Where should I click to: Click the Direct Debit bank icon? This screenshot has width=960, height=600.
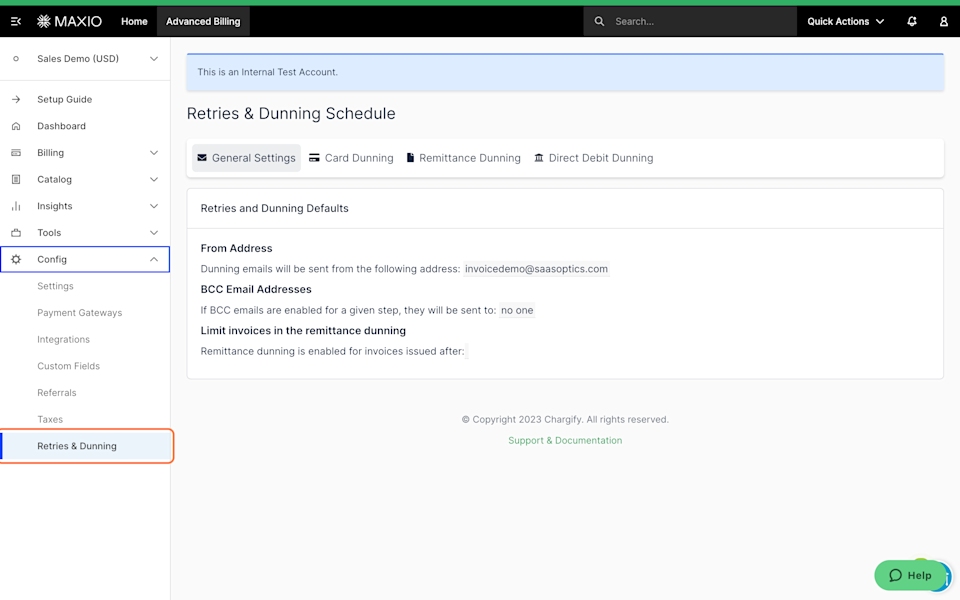coord(539,158)
